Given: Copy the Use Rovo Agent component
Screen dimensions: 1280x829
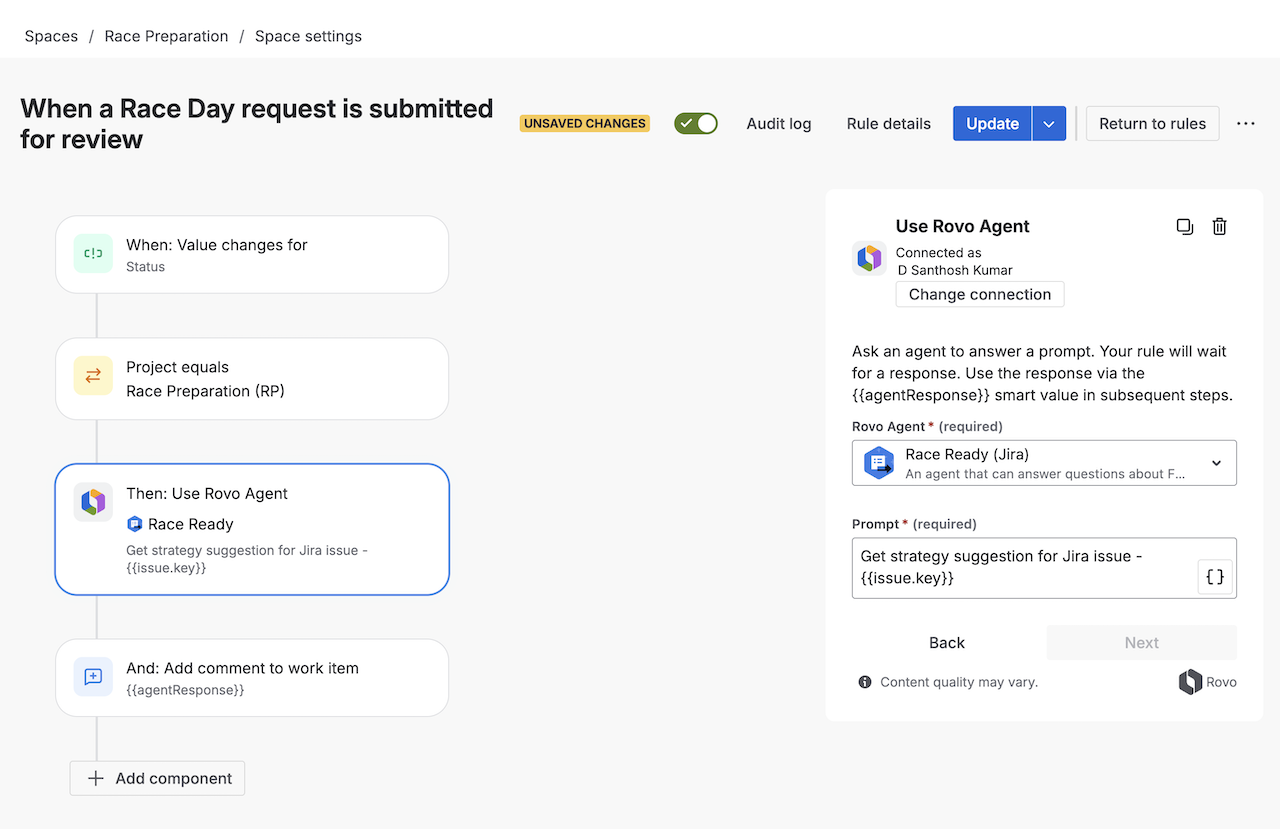Looking at the screenshot, I should click(x=1185, y=227).
